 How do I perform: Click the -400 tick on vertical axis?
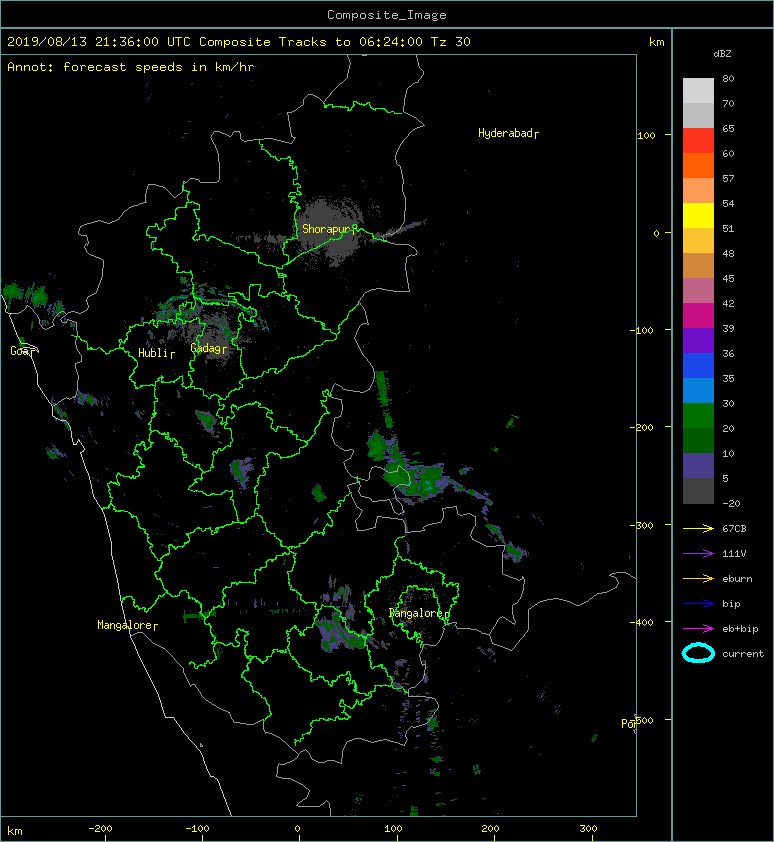[641, 622]
